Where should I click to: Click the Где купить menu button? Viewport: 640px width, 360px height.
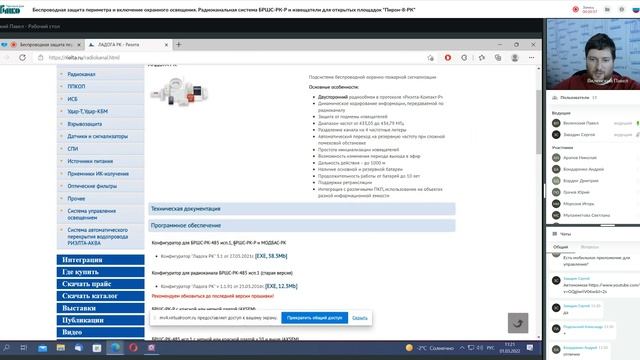pos(100,272)
